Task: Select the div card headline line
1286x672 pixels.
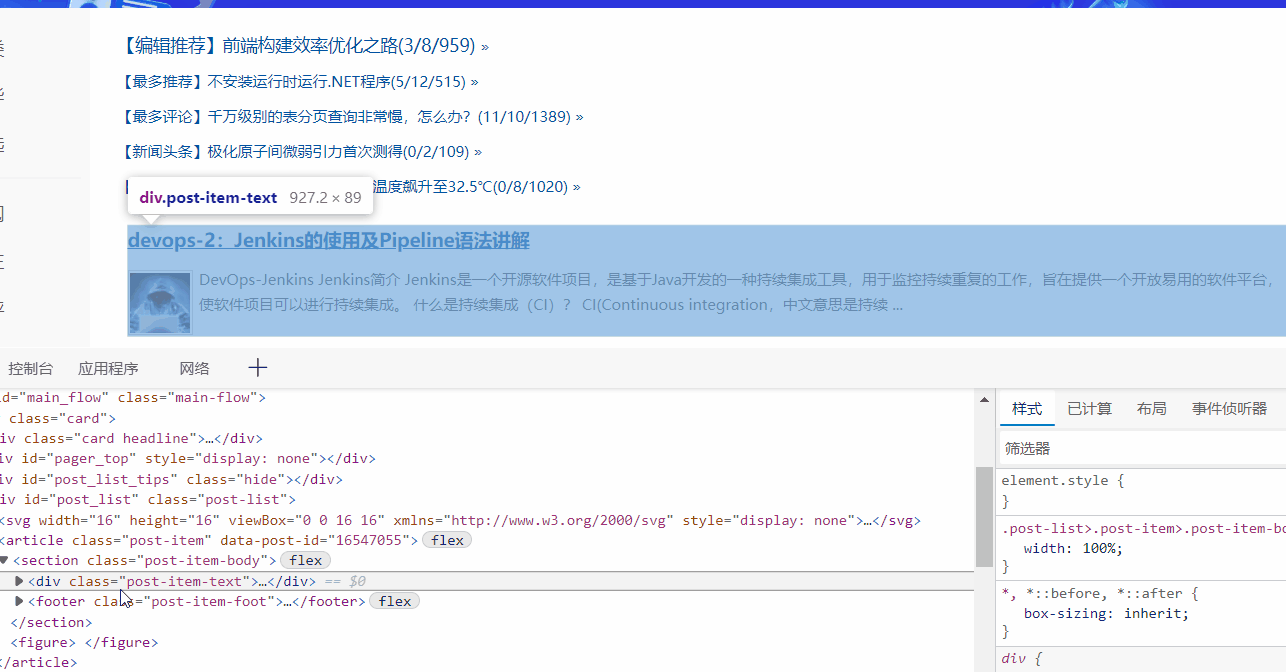Action: click(x=131, y=438)
